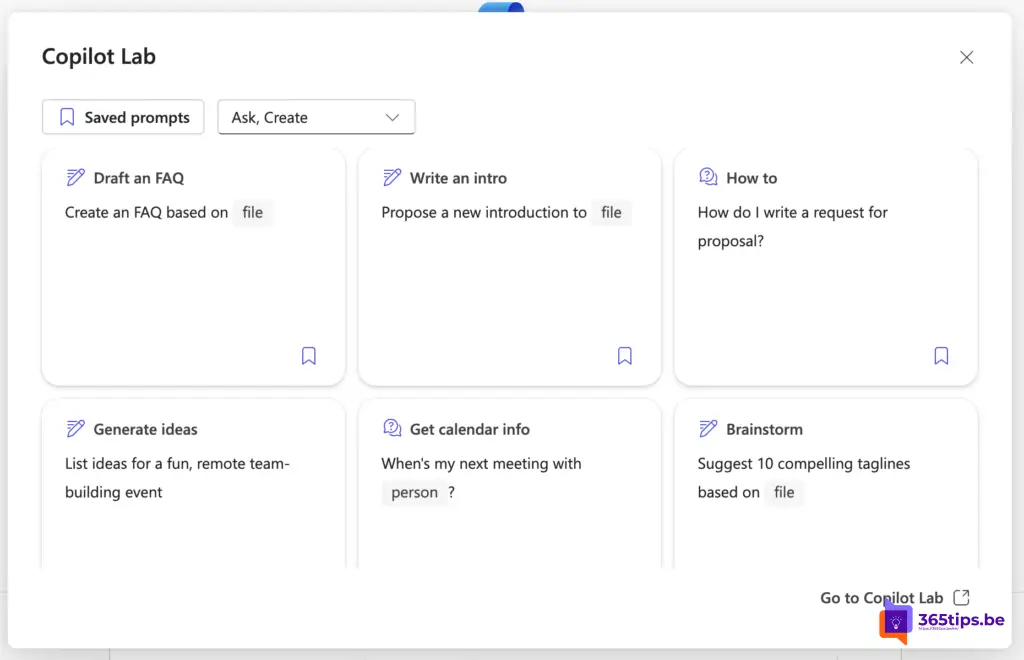Click the pencil icon beside Generate ideas
The height and width of the screenshot is (660, 1024).
(75, 429)
